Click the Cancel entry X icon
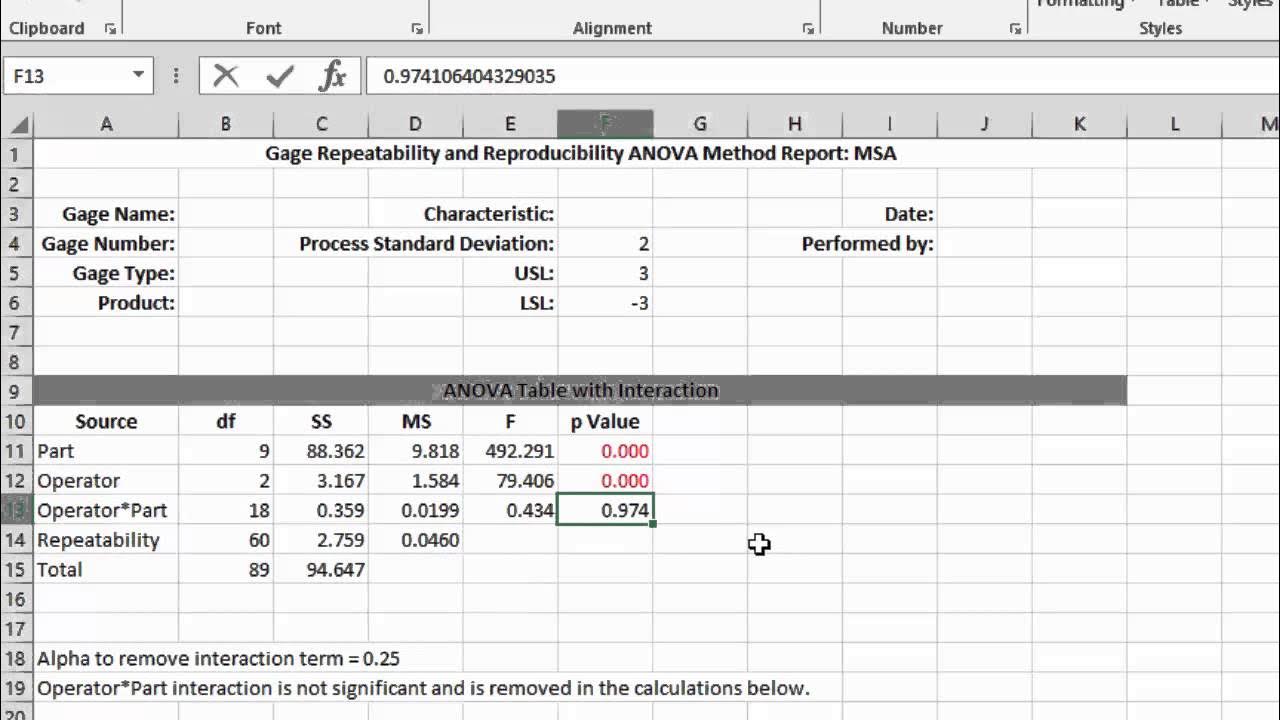This screenshot has height=720, width=1280. click(226, 76)
